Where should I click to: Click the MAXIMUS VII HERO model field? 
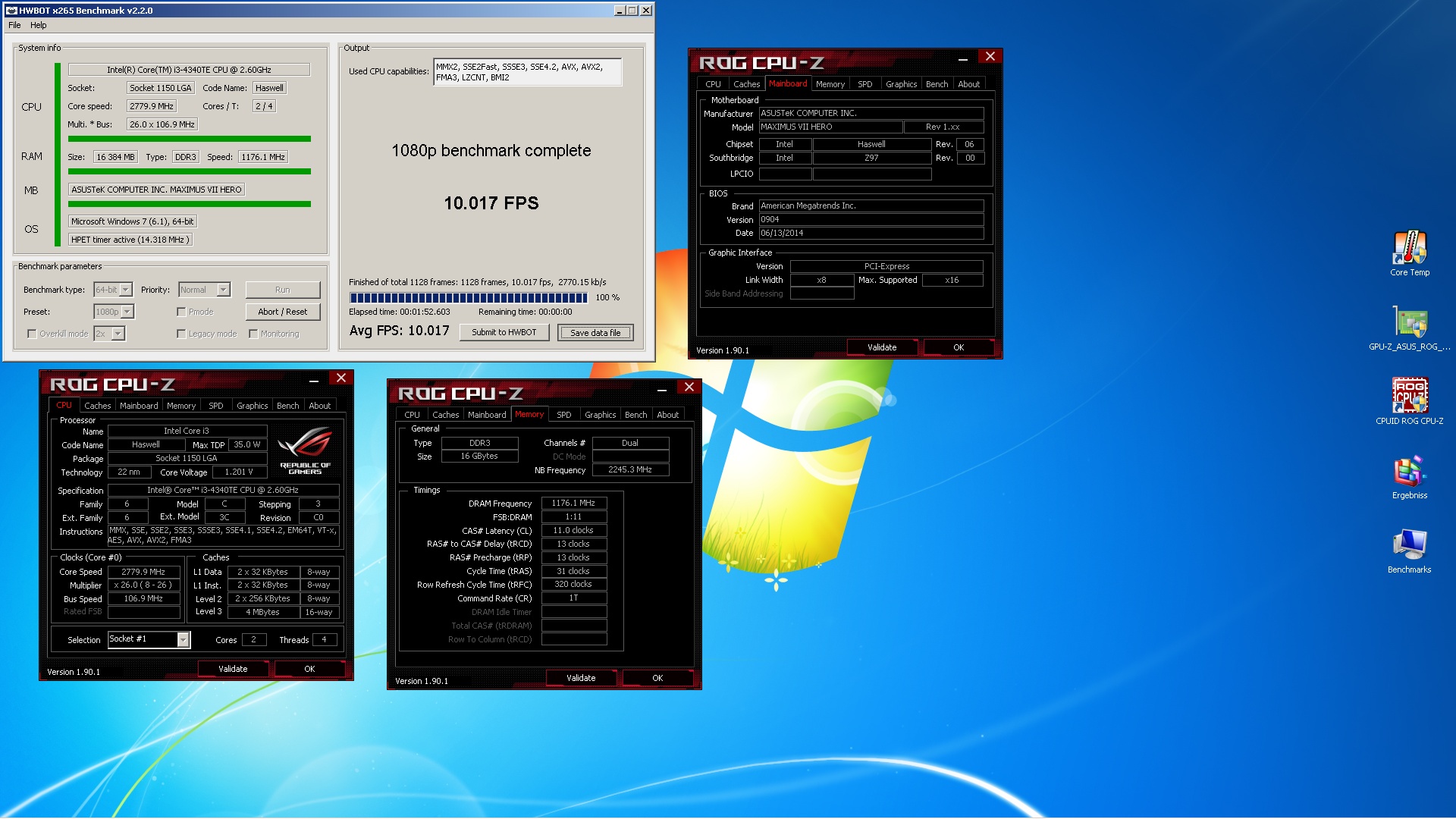(x=831, y=127)
